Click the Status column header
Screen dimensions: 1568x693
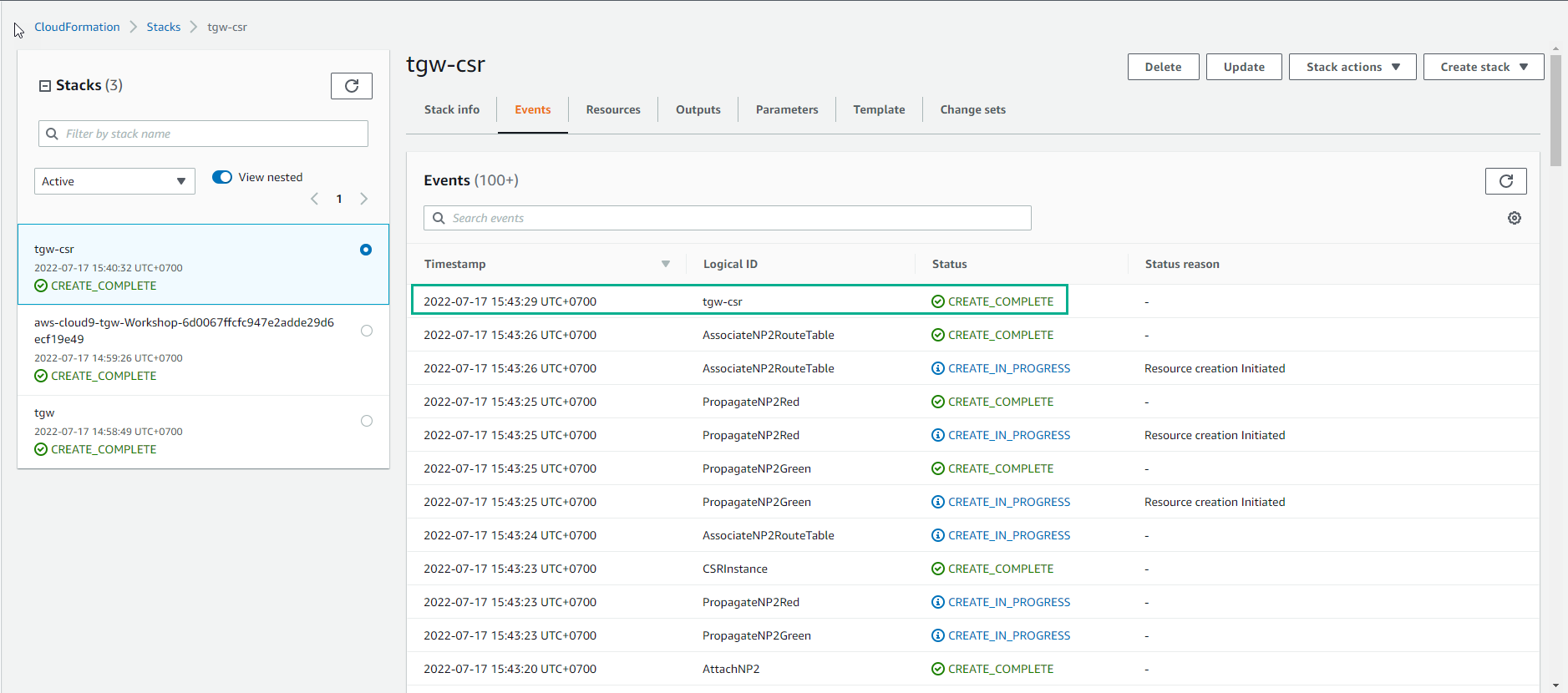coord(949,264)
